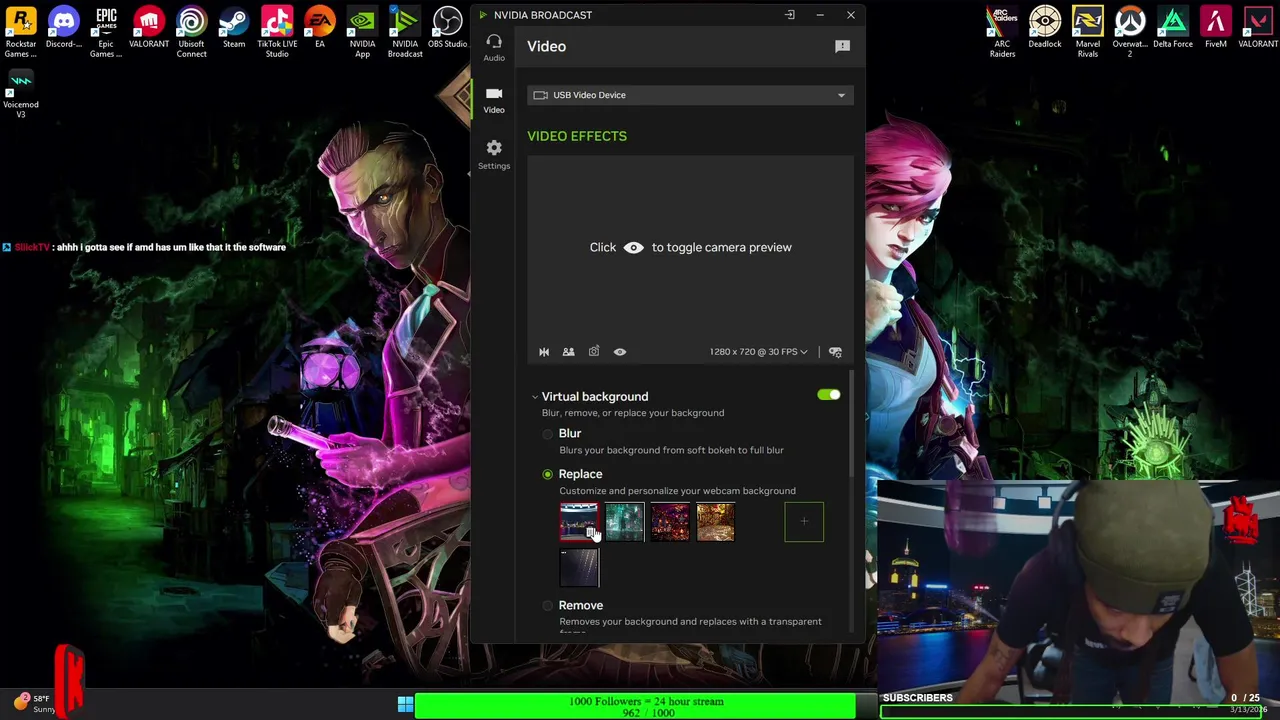This screenshot has width=1280, height=720.
Task: Open the Overwatch 2 desktop shortcut
Action: (1130, 32)
